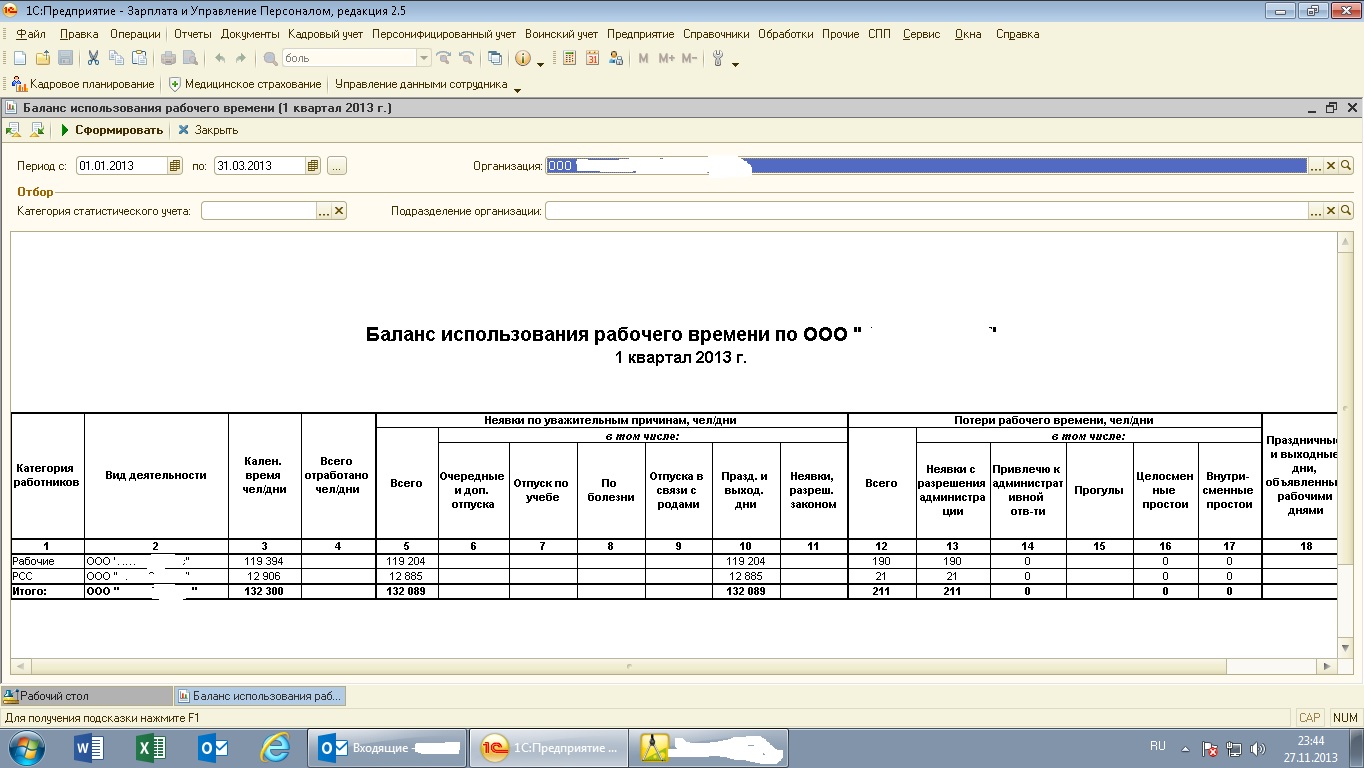The height and width of the screenshot is (768, 1364).
Task: Expand the help icon dropdown arrow
Action: coord(540,63)
